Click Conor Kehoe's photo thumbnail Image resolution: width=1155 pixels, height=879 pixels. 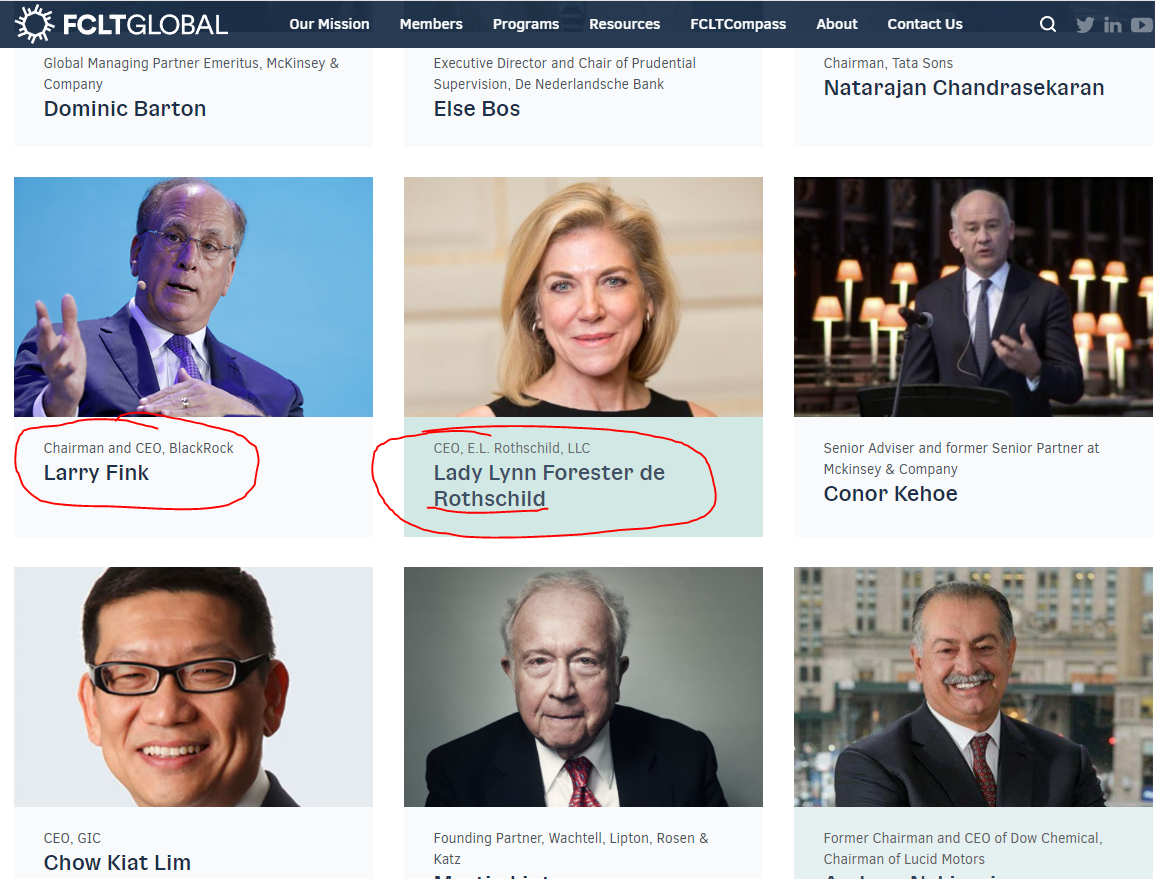tap(973, 296)
